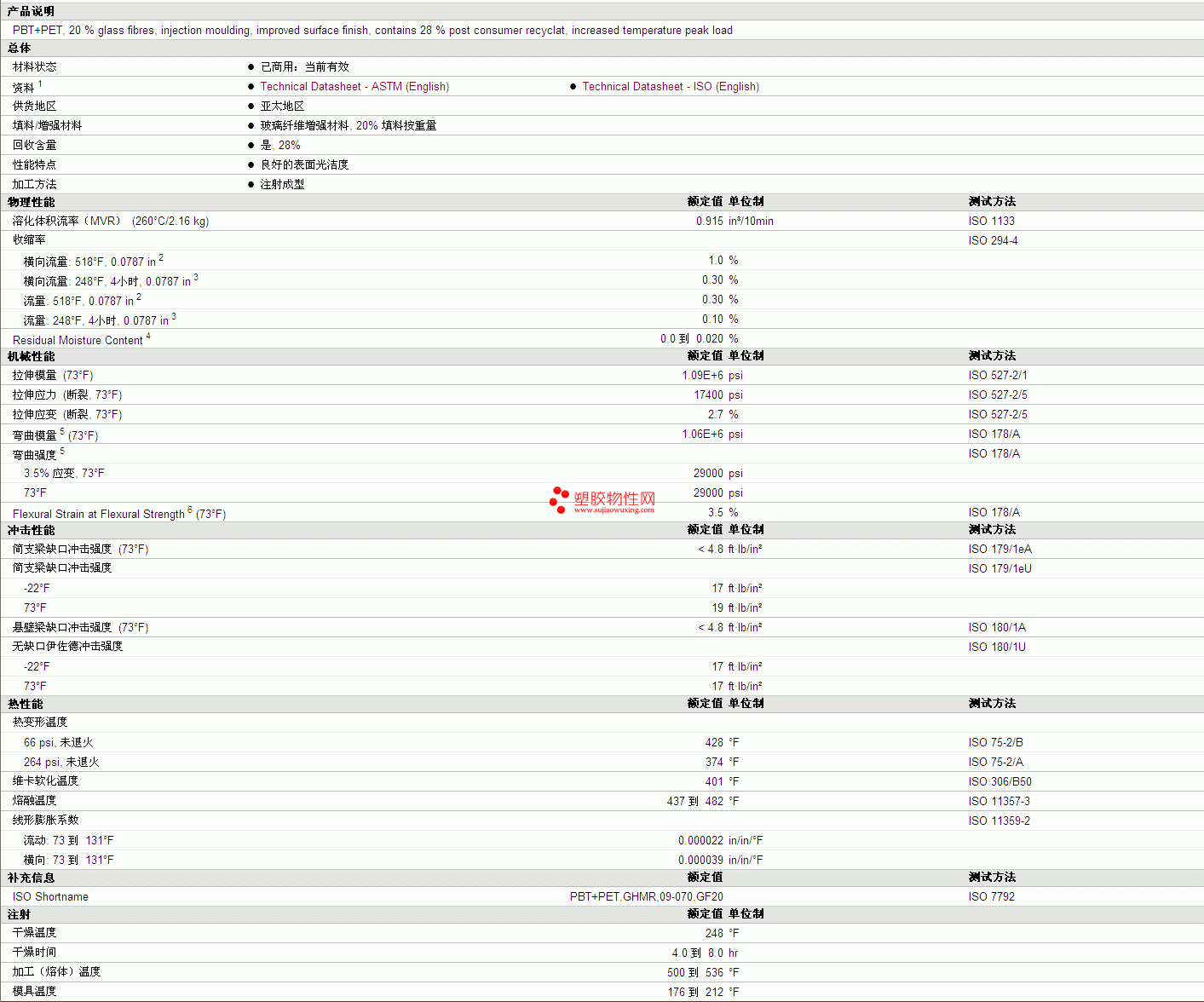Click the 玻璃纤维增强材料 20% value
Viewport: 1204px width, 1002px height.
[x=349, y=125]
